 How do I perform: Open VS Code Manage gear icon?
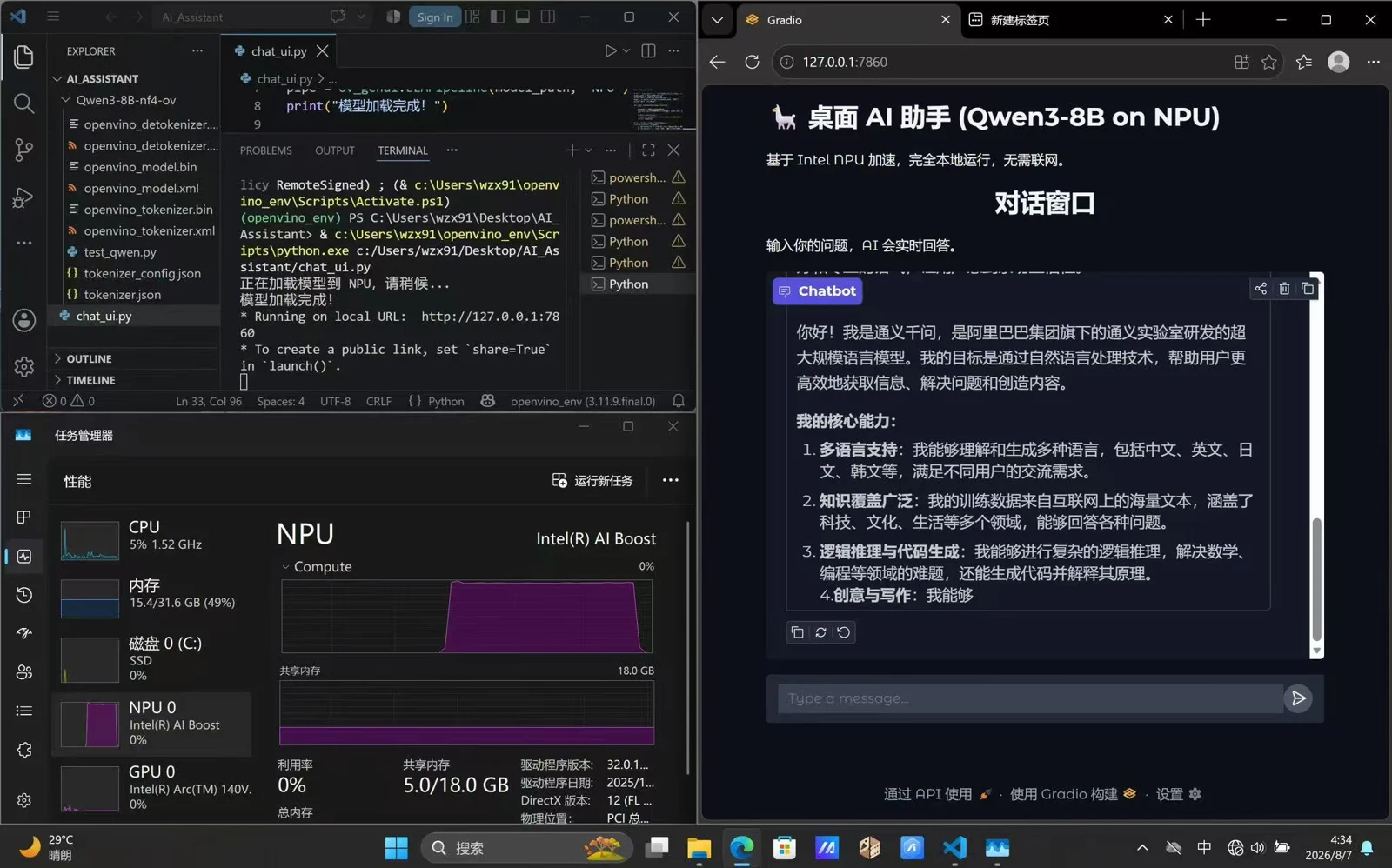point(24,367)
